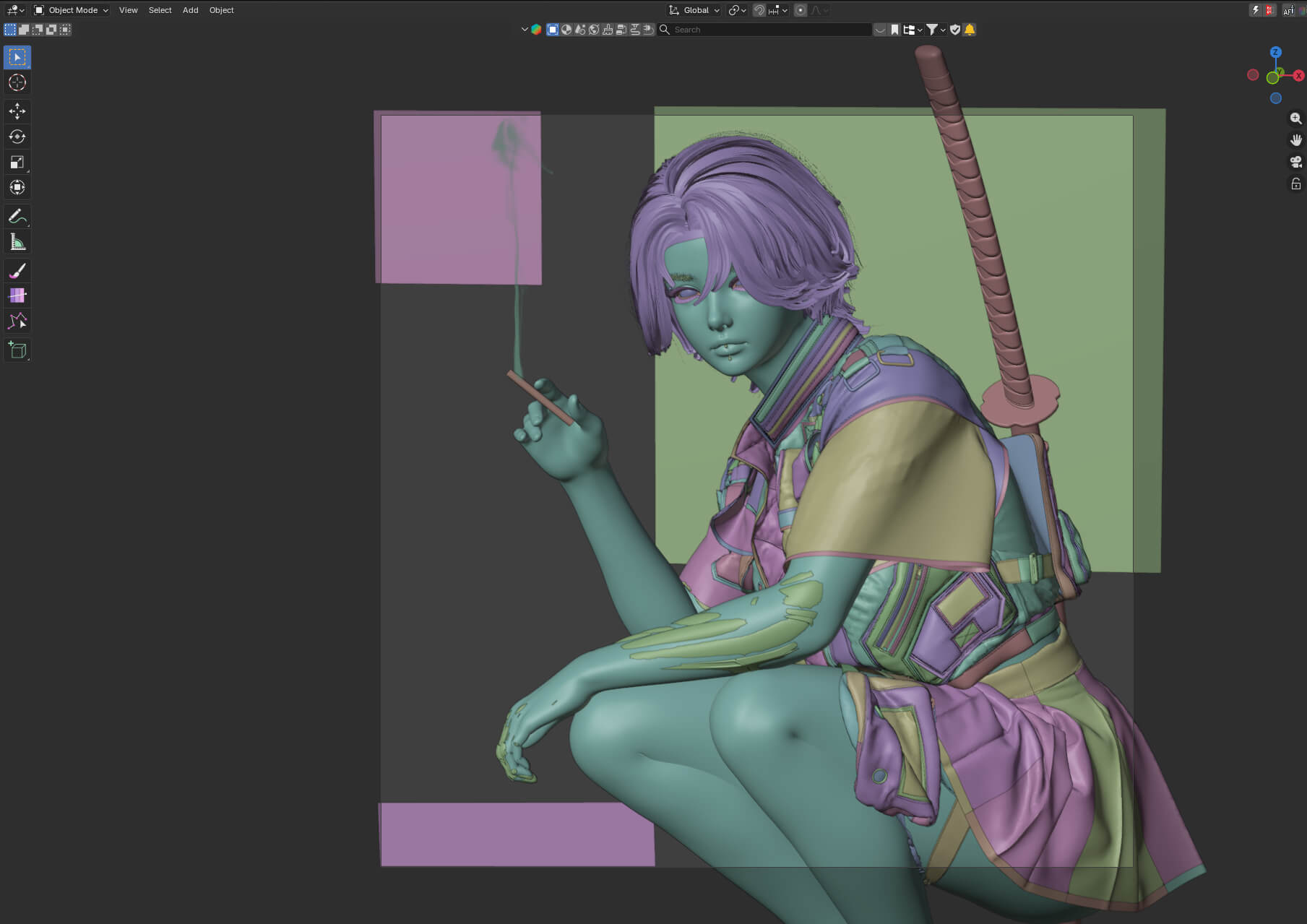Open the View menu
Image resolution: width=1307 pixels, height=924 pixels.
pos(129,10)
